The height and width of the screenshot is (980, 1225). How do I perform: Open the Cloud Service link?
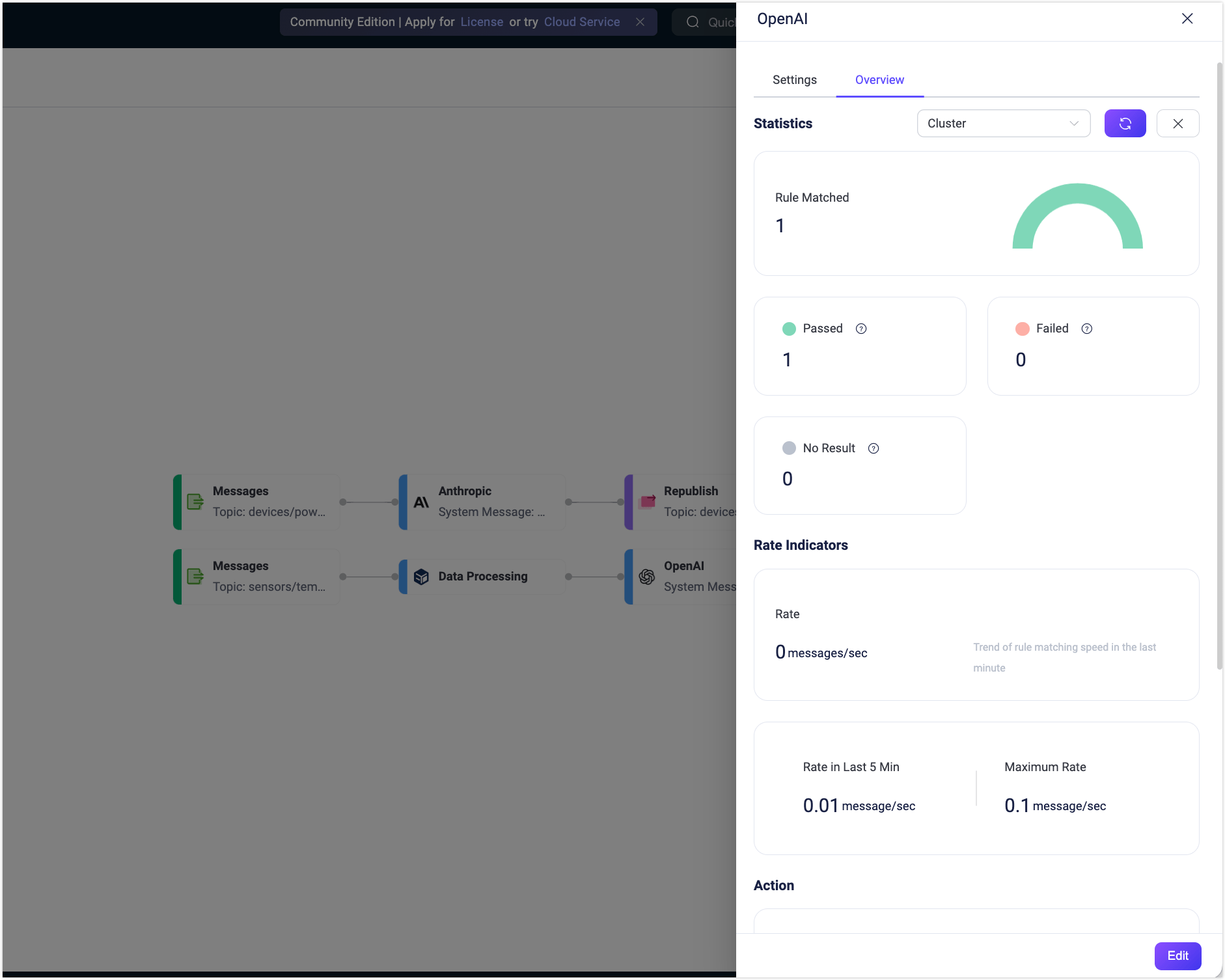(581, 21)
